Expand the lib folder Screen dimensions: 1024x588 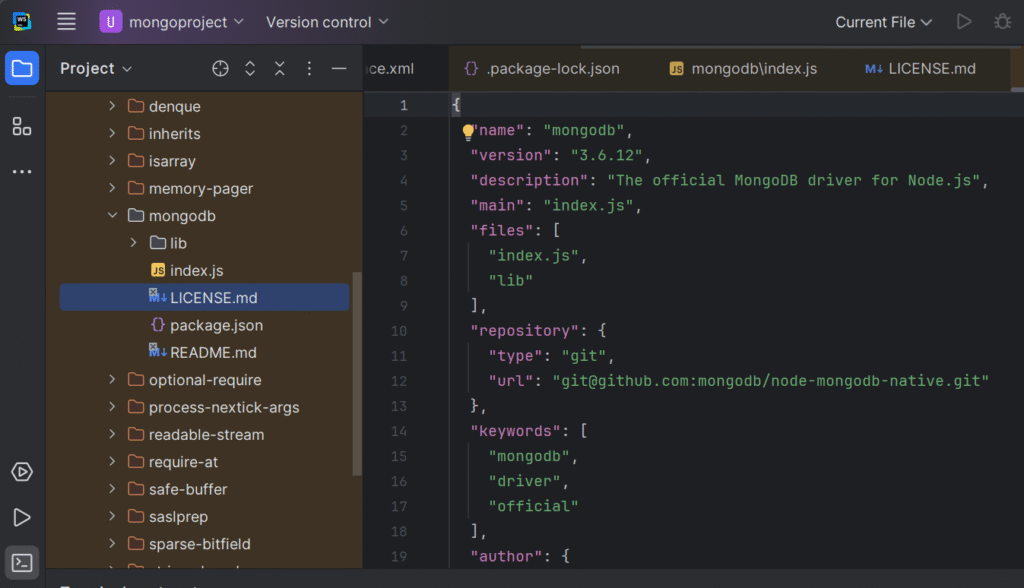pyautogui.click(x=133, y=242)
